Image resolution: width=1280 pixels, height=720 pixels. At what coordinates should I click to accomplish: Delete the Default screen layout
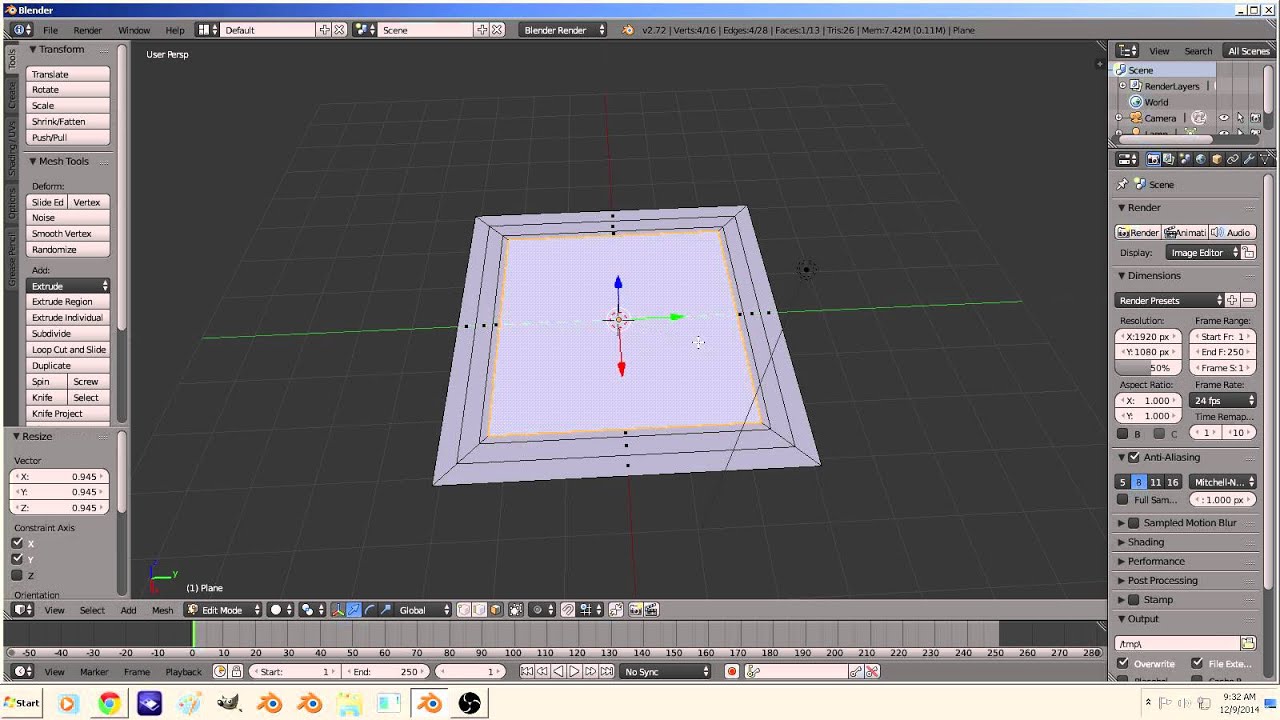pos(339,30)
